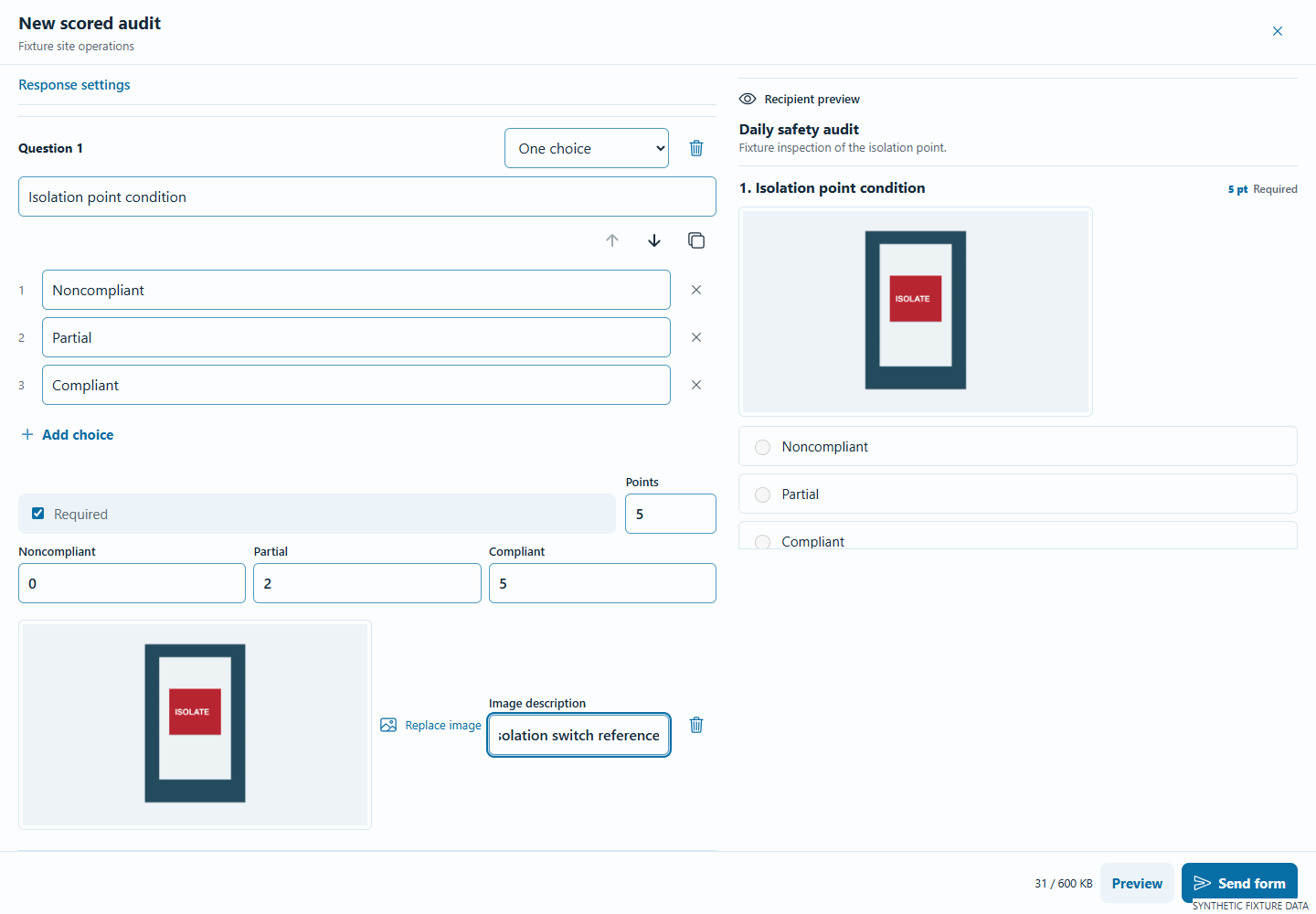Click the Recipient preview eye icon

point(748,99)
